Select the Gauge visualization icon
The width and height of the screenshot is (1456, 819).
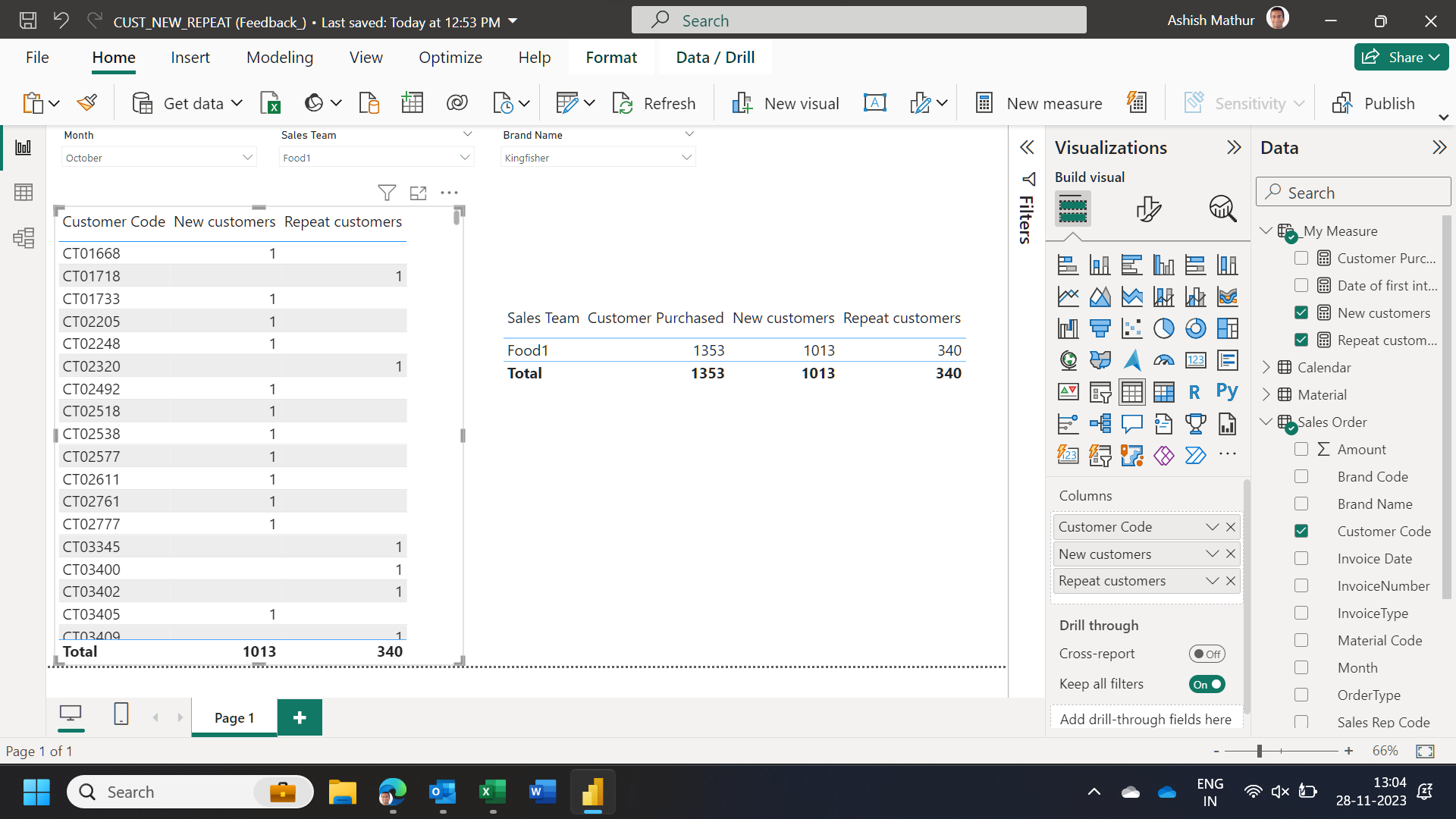point(1163,360)
